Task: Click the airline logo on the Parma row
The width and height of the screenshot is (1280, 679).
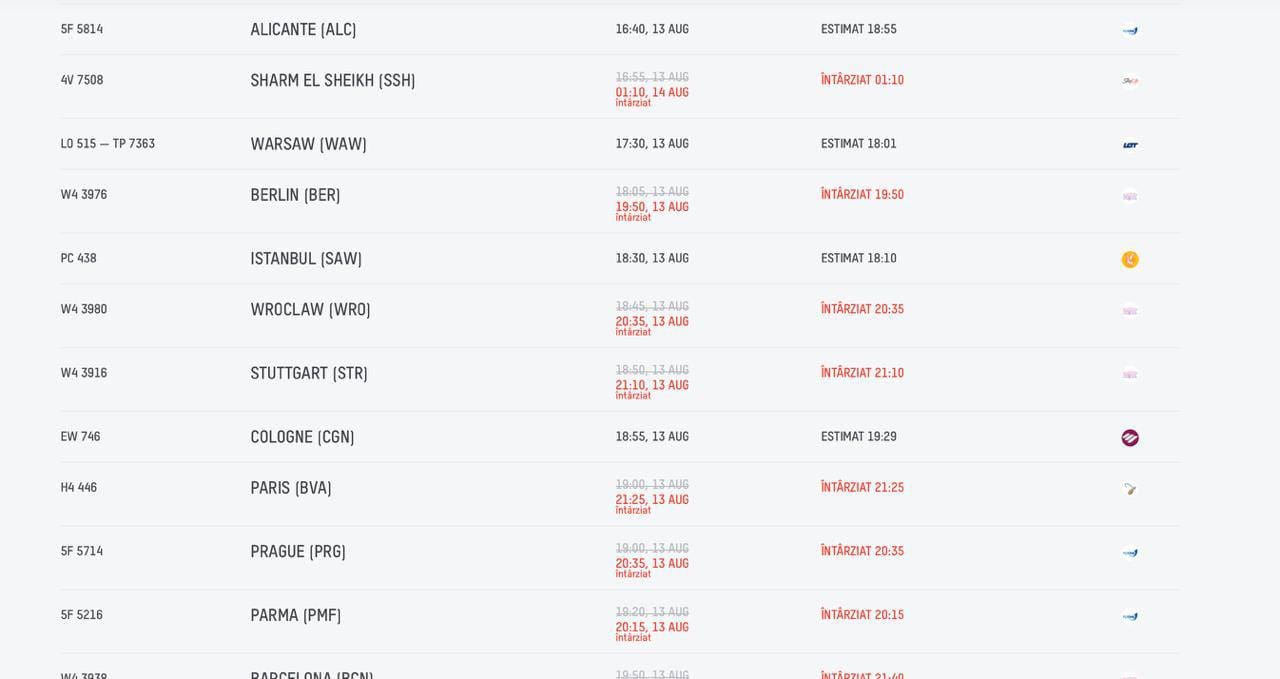Action: [1130, 616]
